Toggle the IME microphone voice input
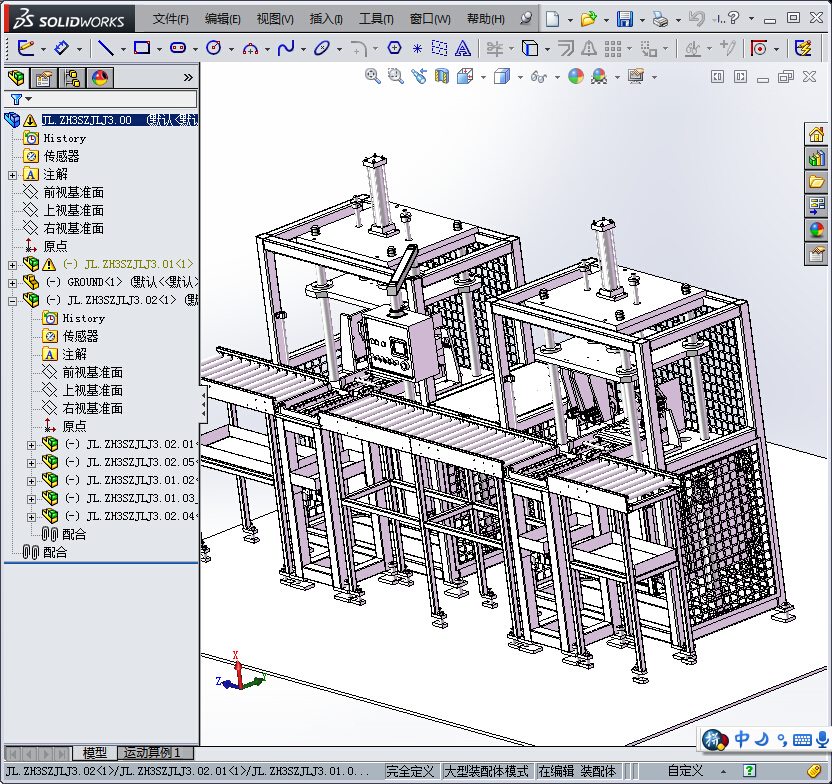This screenshot has height=784, width=832. (x=822, y=739)
